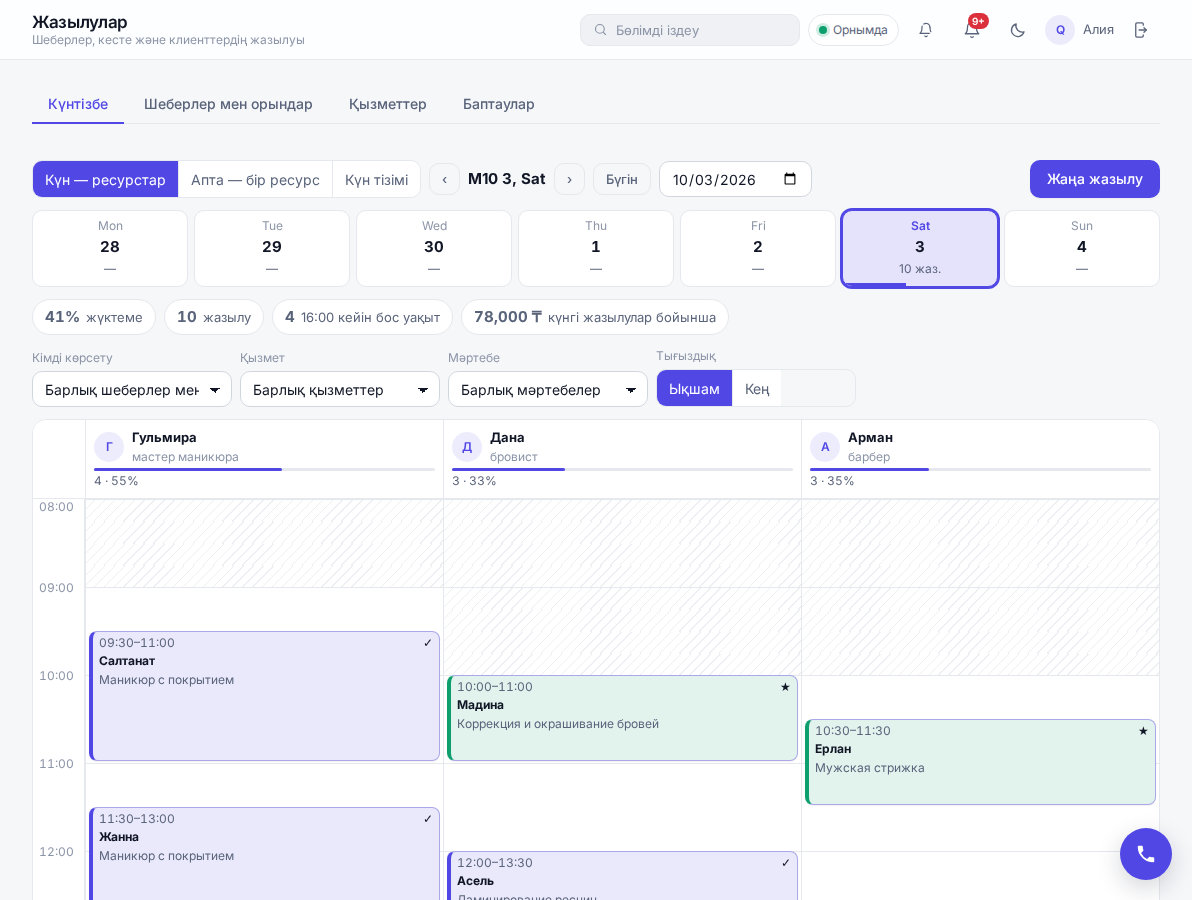Image resolution: width=1192 pixels, height=900 pixels.
Task: Click Арман's avatar in the column header
Action: click(825, 447)
